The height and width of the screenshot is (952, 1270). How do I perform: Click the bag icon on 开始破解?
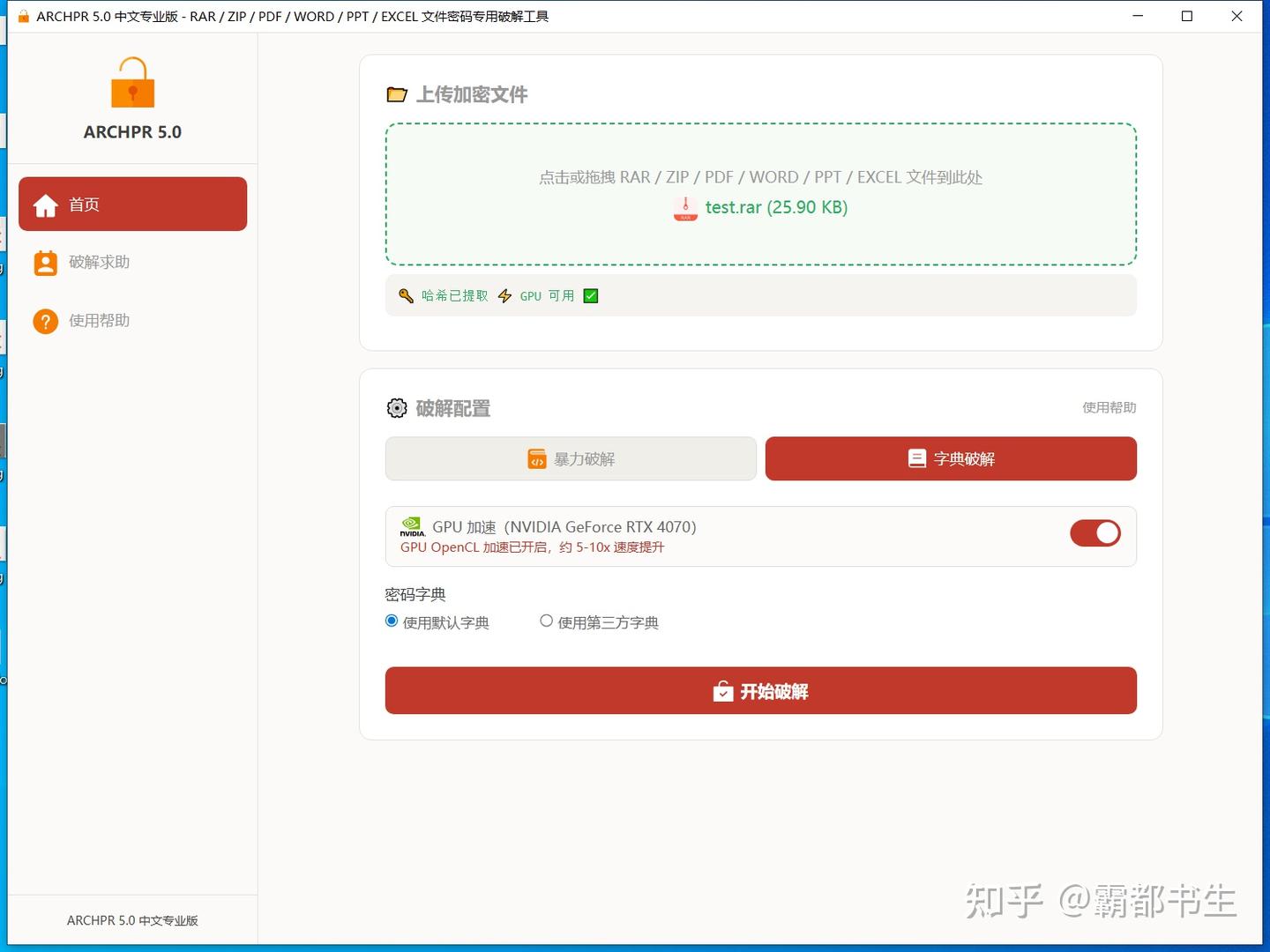[x=723, y=691]
